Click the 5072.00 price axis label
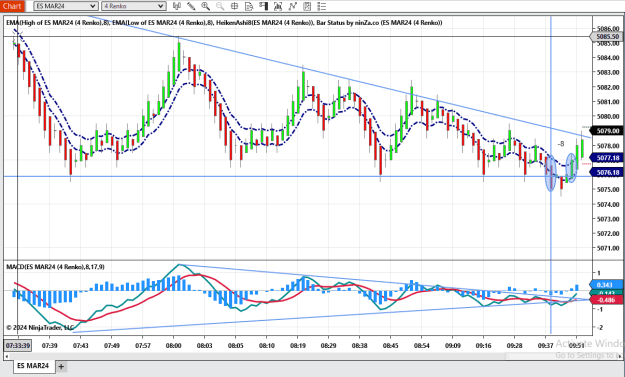Screen dimensions: 625x377 coord(609,234)
